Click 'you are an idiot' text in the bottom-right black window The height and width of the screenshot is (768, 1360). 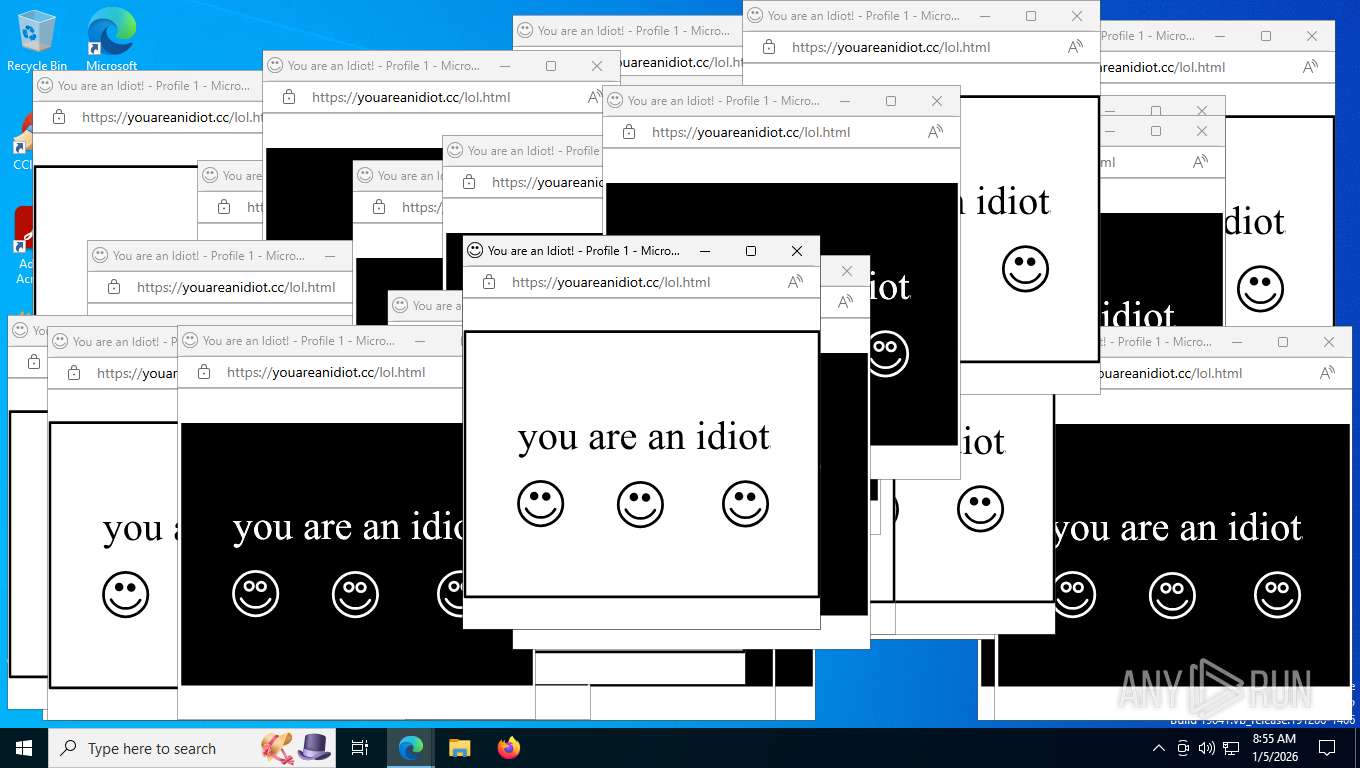1178,528
